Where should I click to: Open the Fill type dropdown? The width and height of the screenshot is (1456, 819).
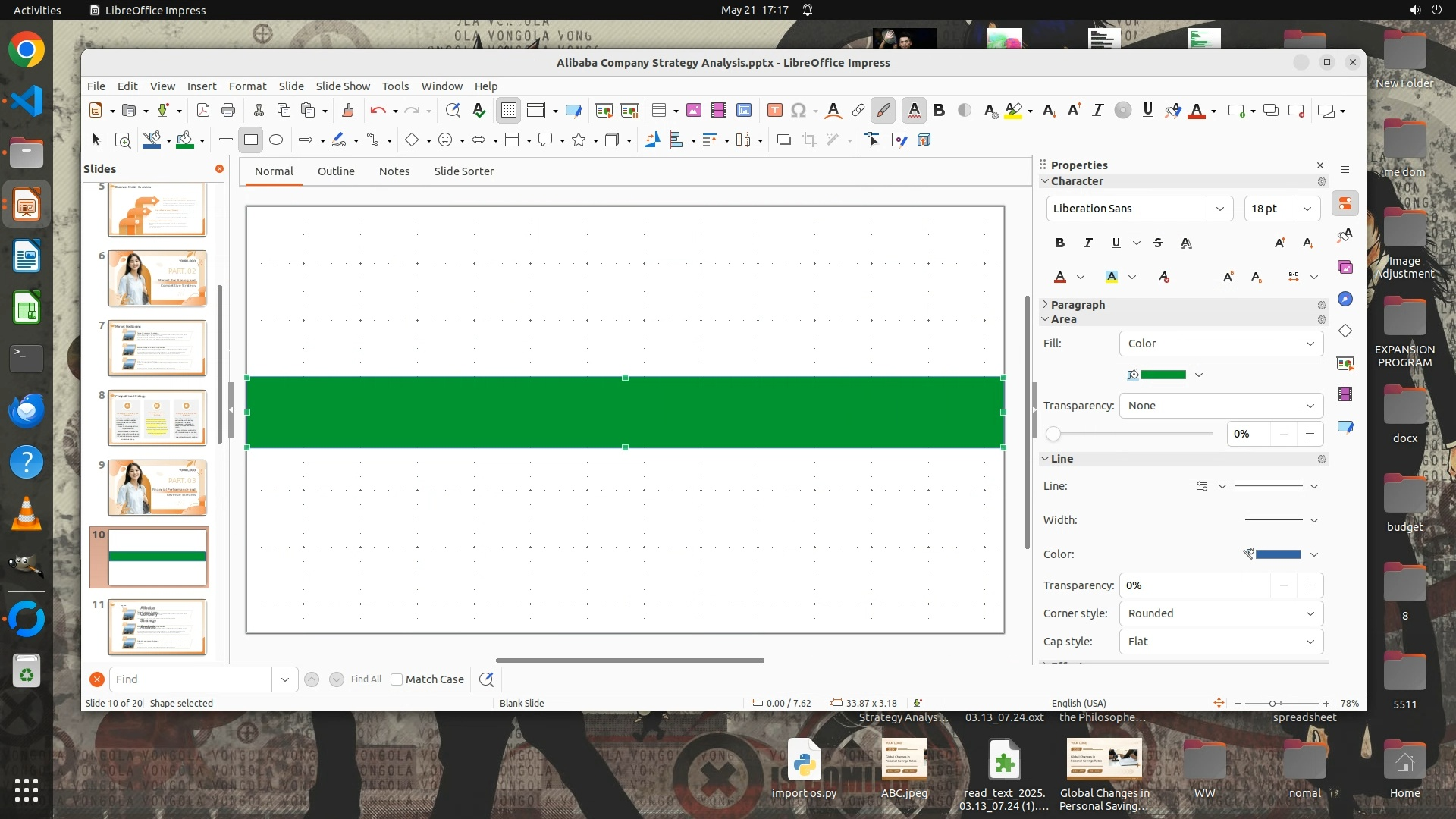point(1221,344)
